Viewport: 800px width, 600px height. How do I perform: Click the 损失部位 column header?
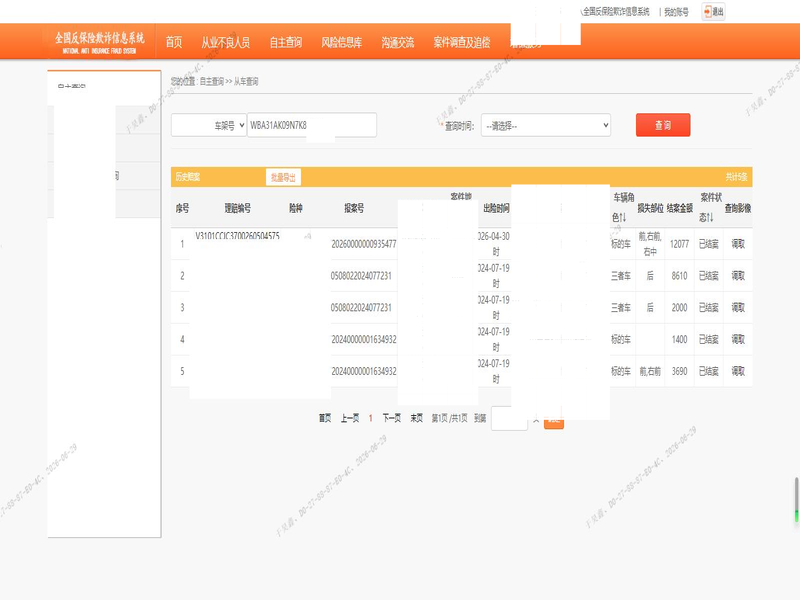click(x=651, y=208)
